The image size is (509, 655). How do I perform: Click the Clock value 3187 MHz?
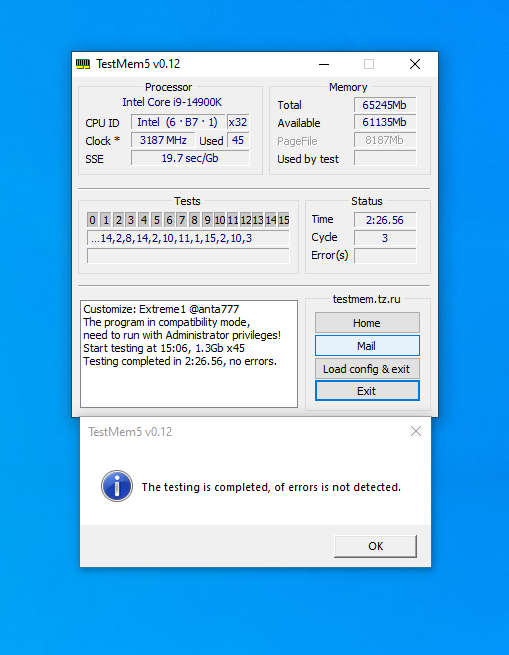(x=163, y=140)
